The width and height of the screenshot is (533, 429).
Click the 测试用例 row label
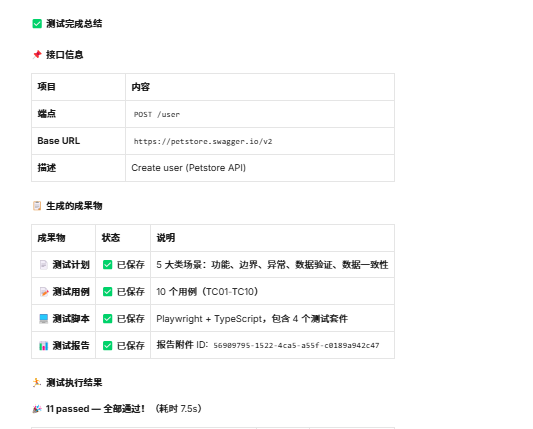point(71,292)
